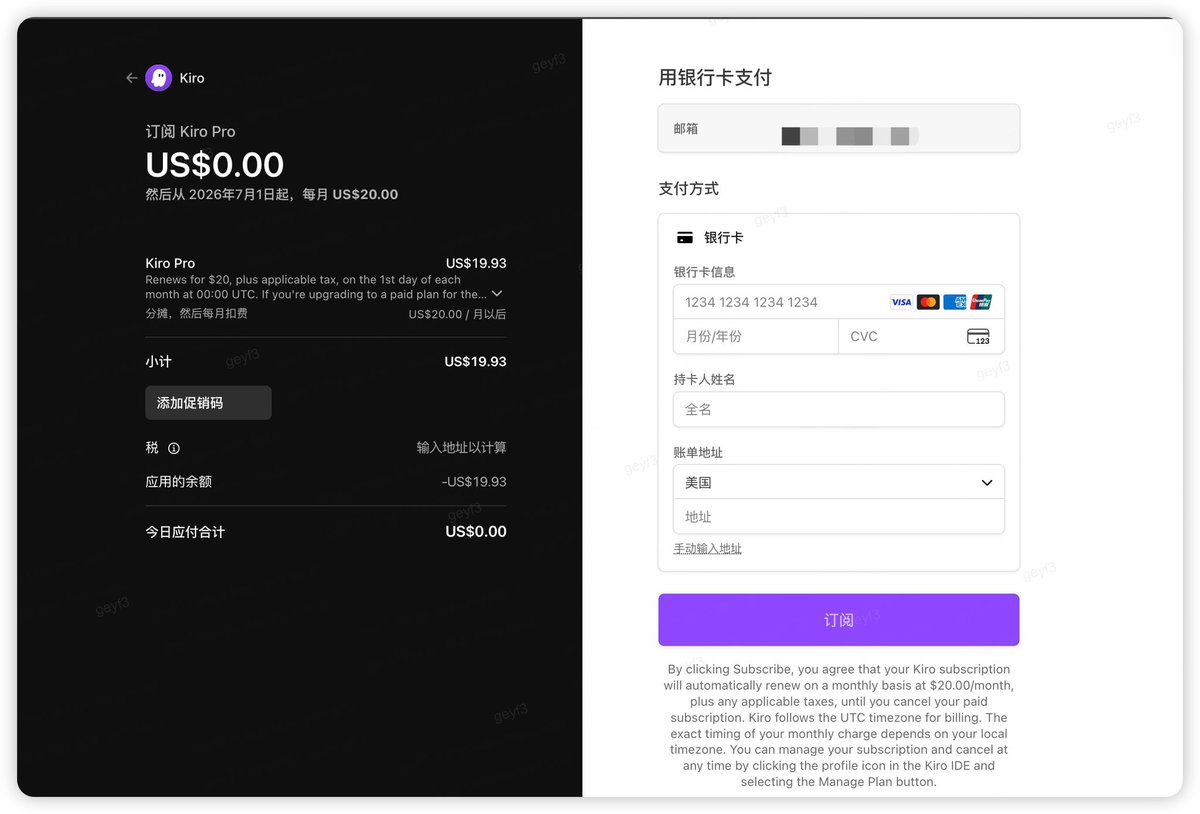
Task: Focus the 地址 address field
Action: 839,517
